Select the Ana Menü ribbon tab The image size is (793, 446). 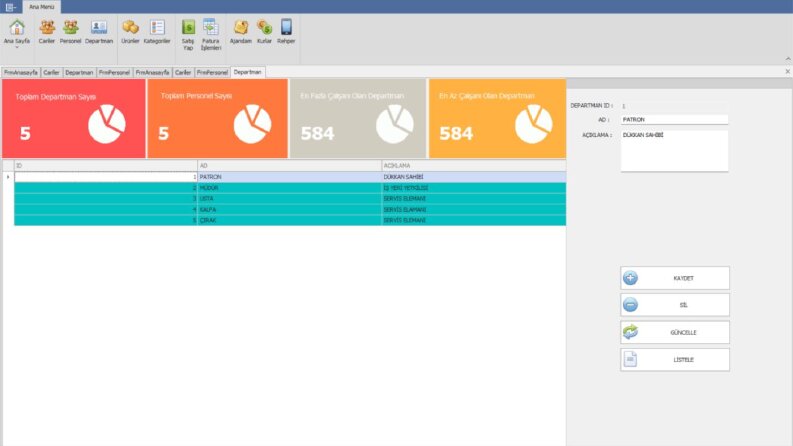pyautogui.click(x=41, y=7)
